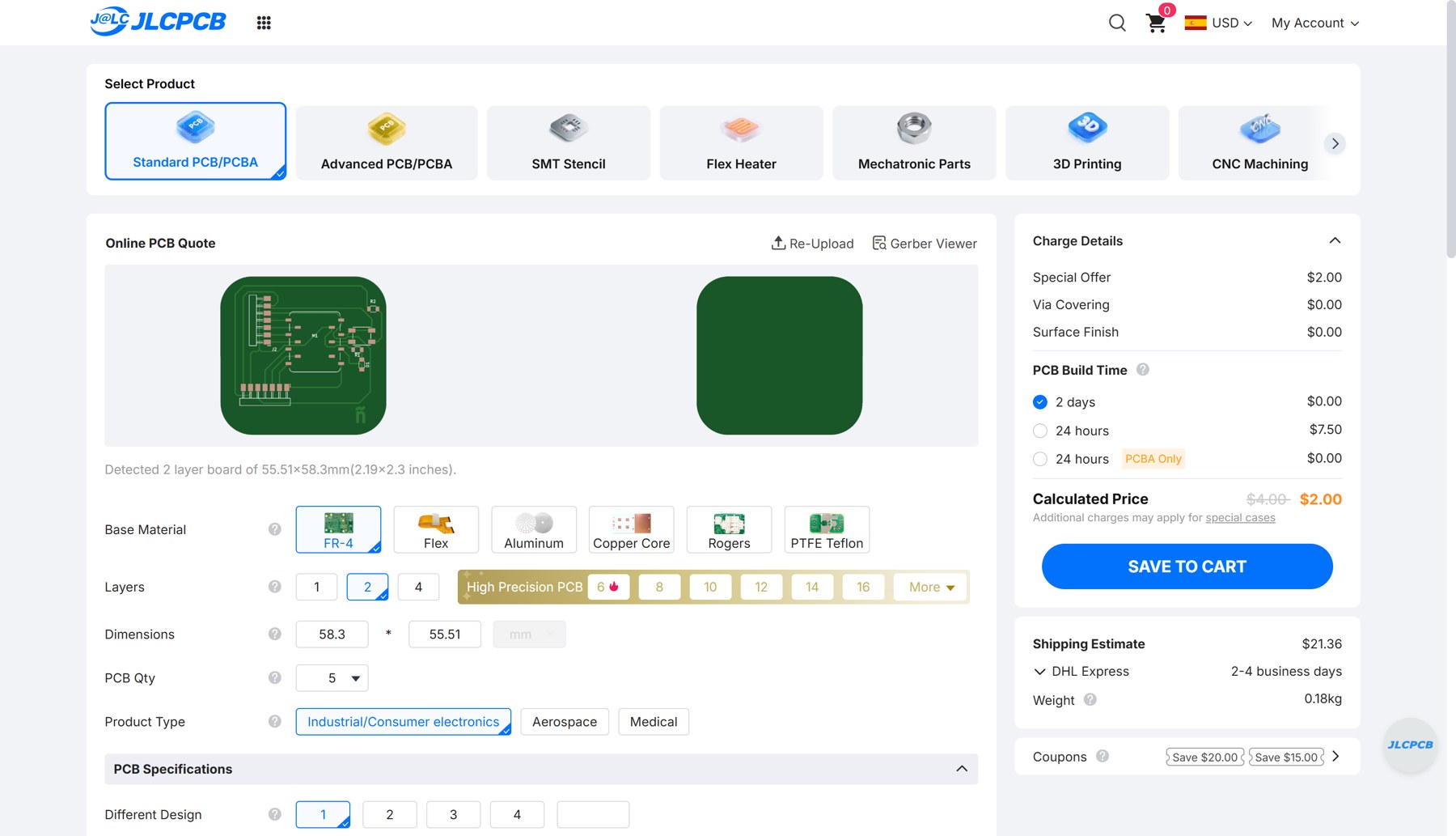
Task: Select Aerospace product type
Action: [565, 722]
